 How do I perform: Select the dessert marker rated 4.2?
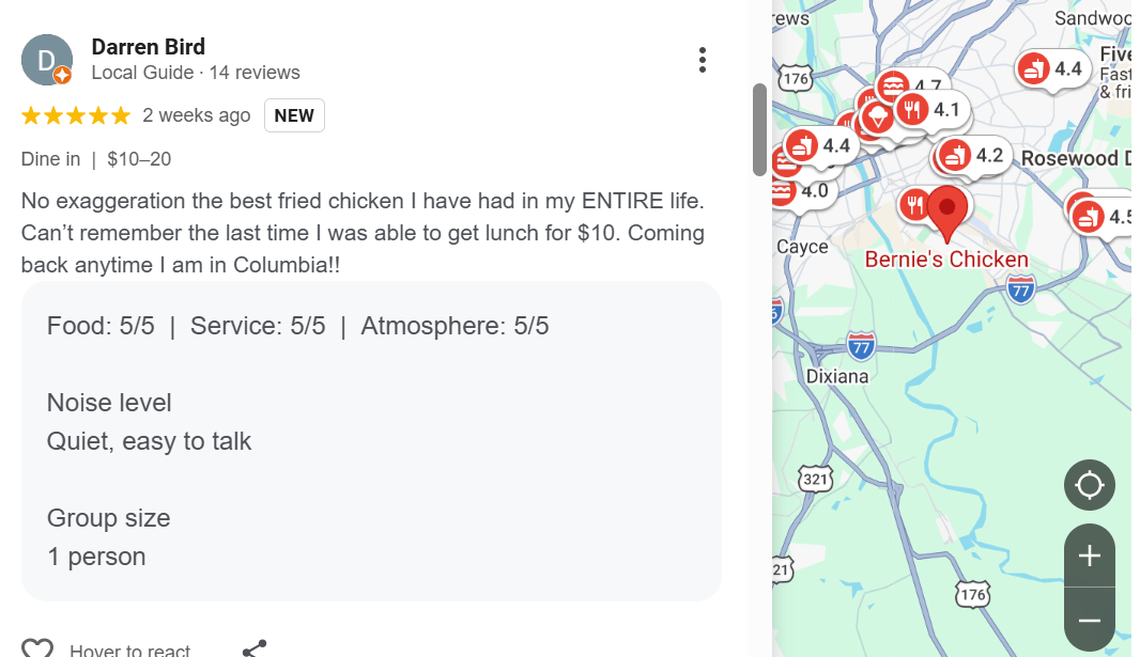968,156
